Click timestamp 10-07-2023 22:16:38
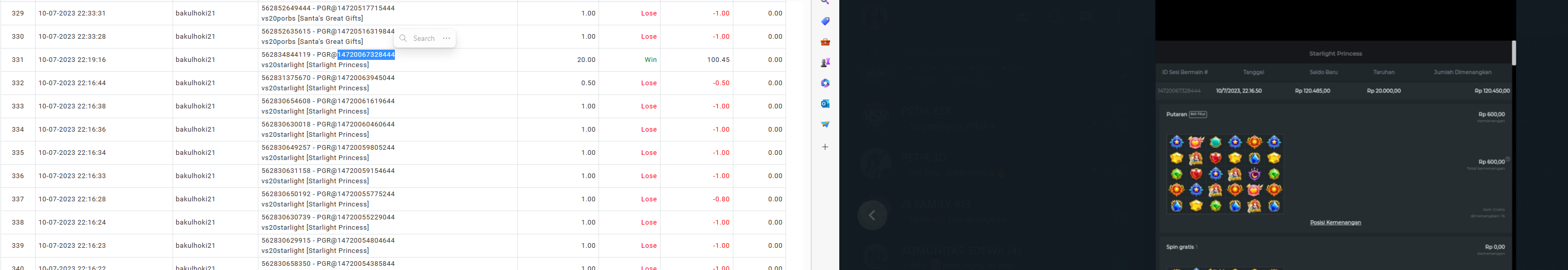 pyautogui.click(x=72, y=106)
